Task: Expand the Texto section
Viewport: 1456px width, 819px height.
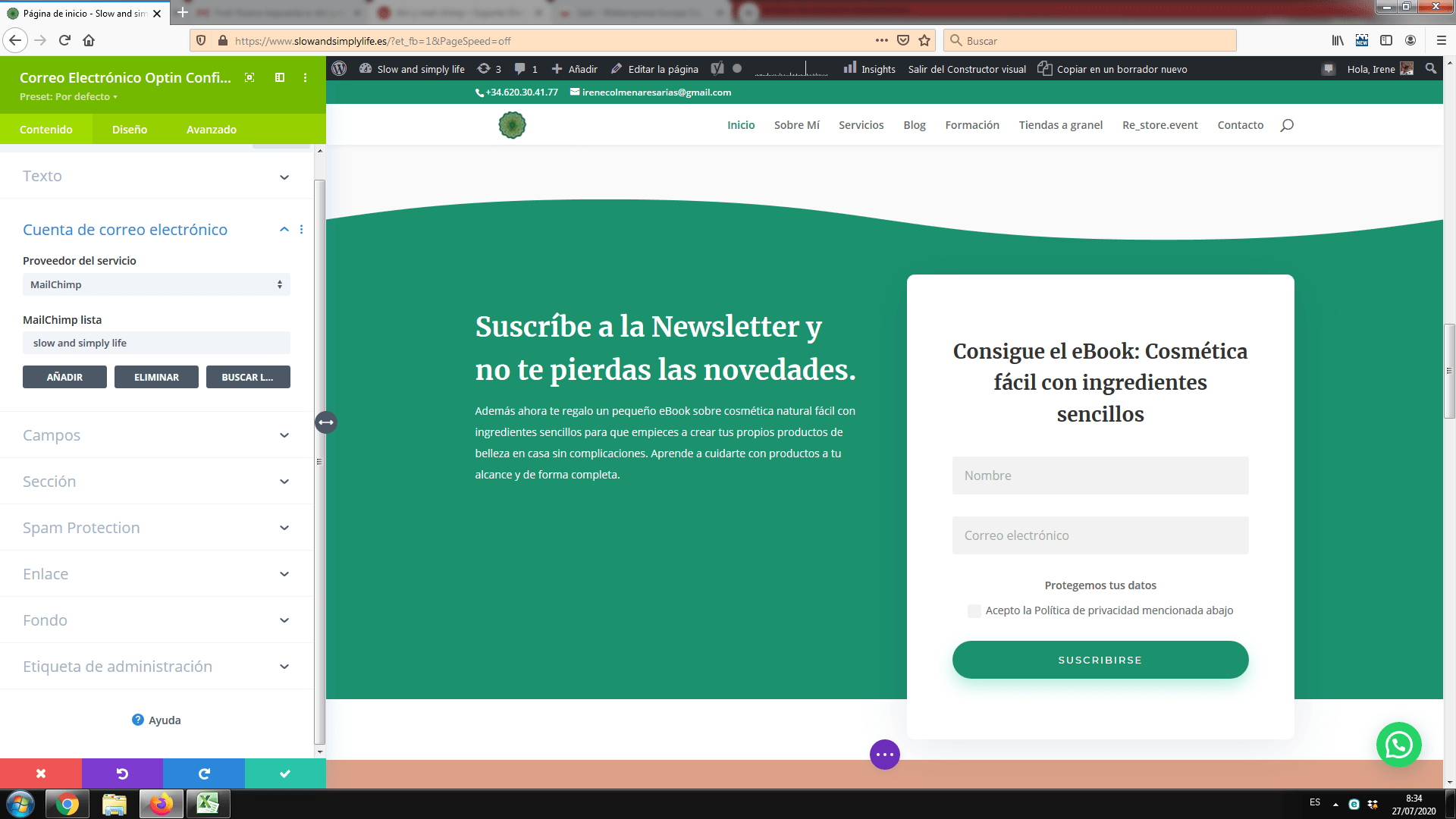Action: tap(156, 176)
